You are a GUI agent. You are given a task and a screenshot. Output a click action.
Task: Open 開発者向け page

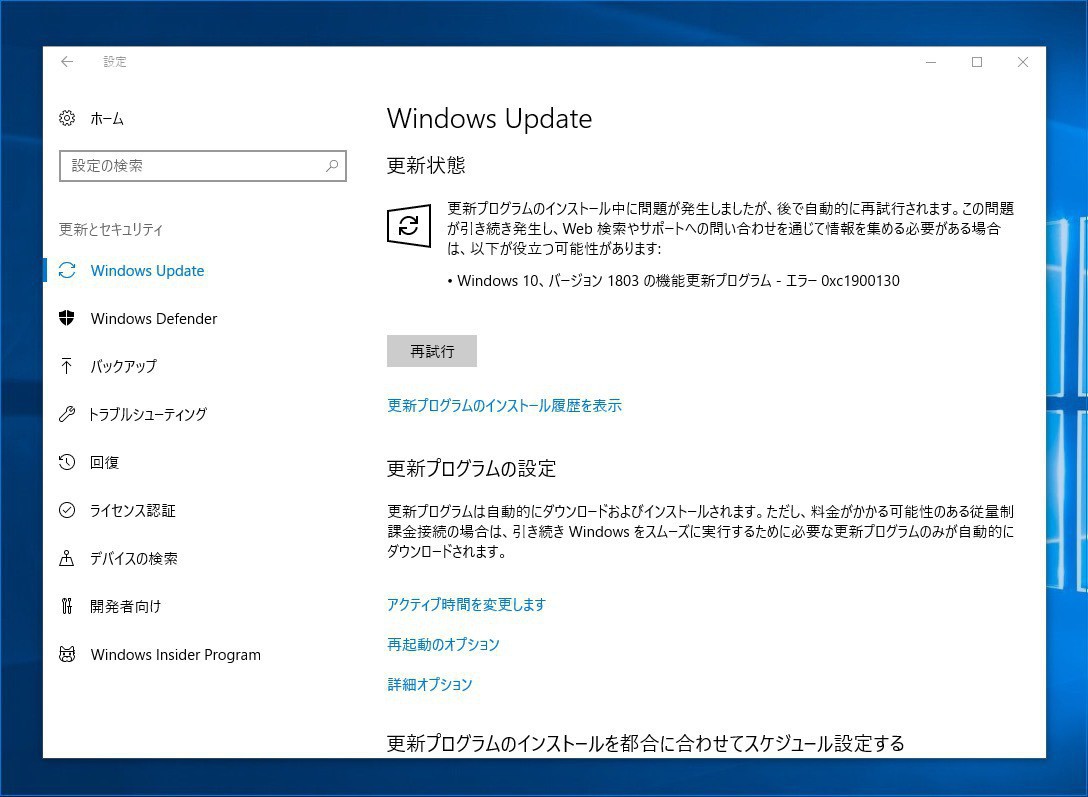(125, 606)
